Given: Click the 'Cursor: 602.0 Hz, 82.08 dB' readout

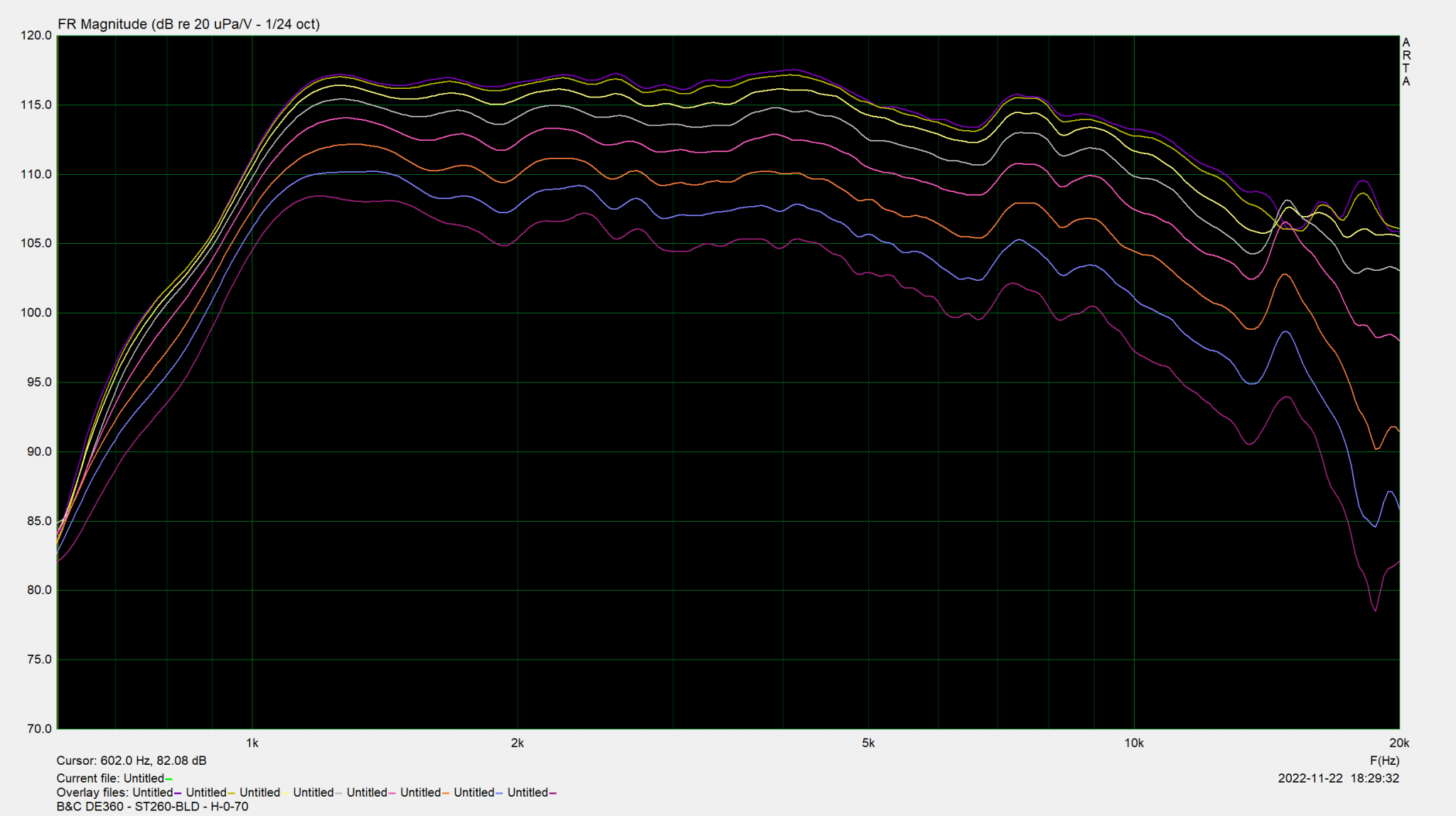Looking at the screenshot, I should (x=132, y=761).
